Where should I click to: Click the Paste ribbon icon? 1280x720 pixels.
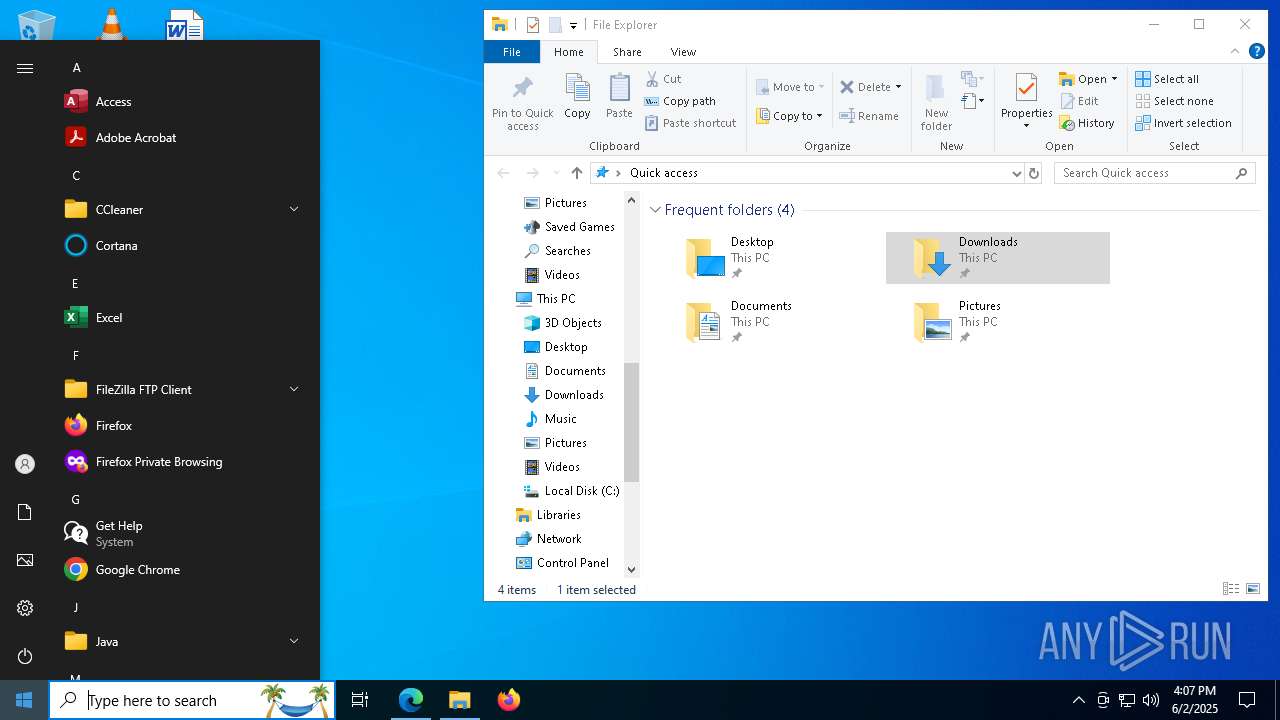click(x=619, y=97)
